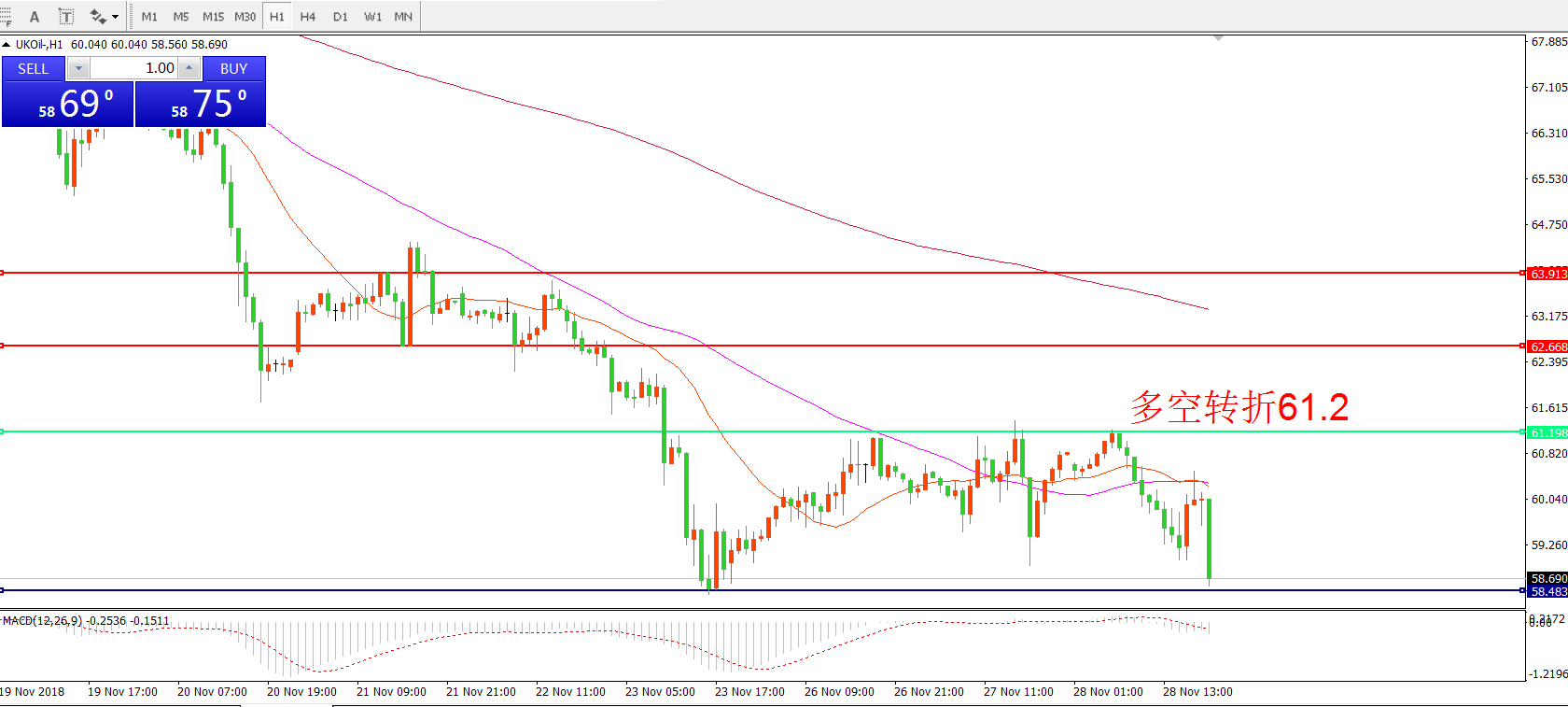Switch chart to M5 timeframe
Viewport: 1568px width, 707px height.
pyautogui.click(x=181, y=17)
